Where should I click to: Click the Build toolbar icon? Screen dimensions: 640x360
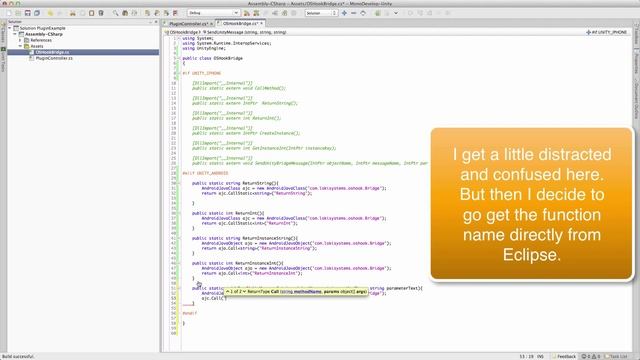click(x=247, y=13)
